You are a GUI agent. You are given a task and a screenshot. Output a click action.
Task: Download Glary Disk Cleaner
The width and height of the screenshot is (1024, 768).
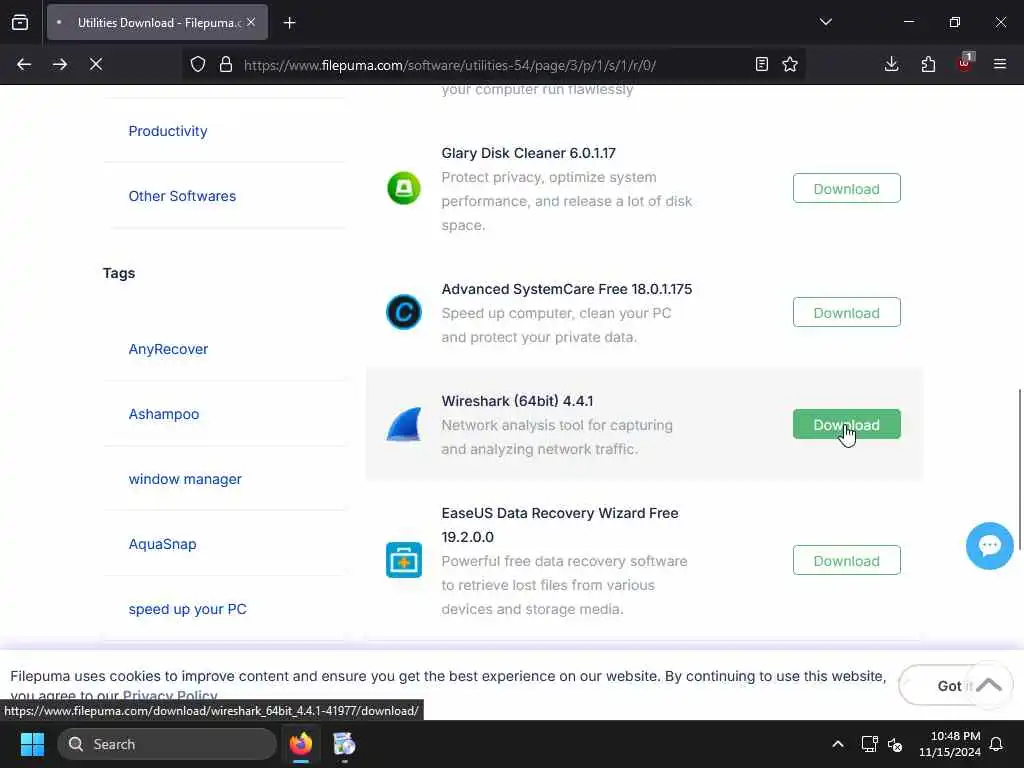pyautogui.click(x=846, y=188)
